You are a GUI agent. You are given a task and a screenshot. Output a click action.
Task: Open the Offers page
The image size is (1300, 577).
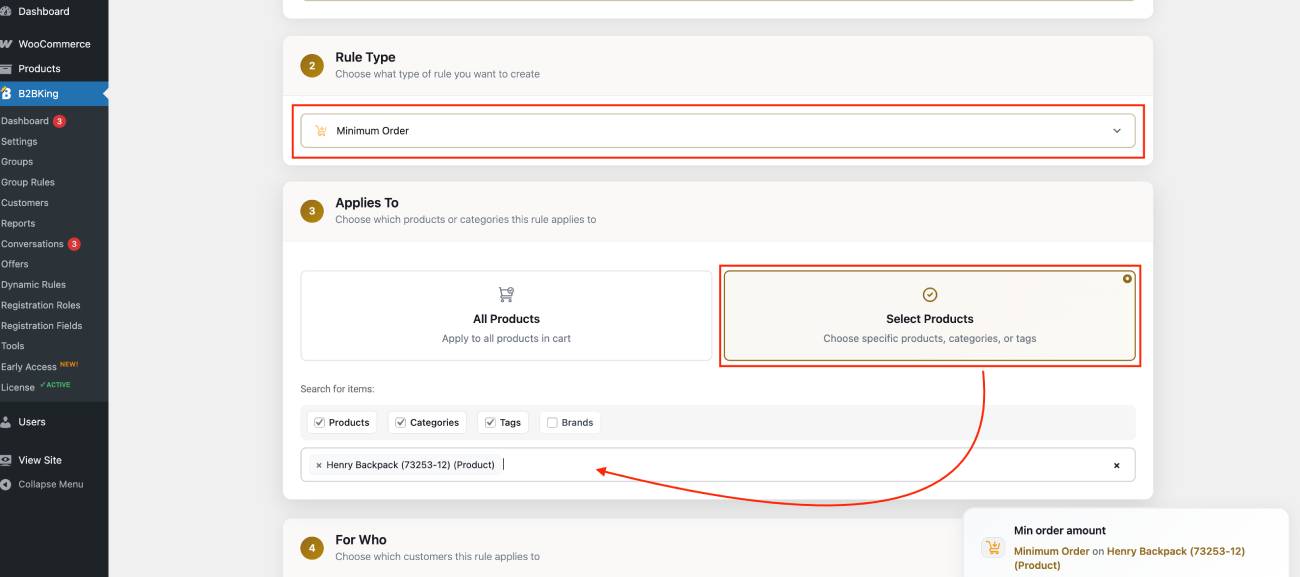pyautogui.click(x=15, y=264)
